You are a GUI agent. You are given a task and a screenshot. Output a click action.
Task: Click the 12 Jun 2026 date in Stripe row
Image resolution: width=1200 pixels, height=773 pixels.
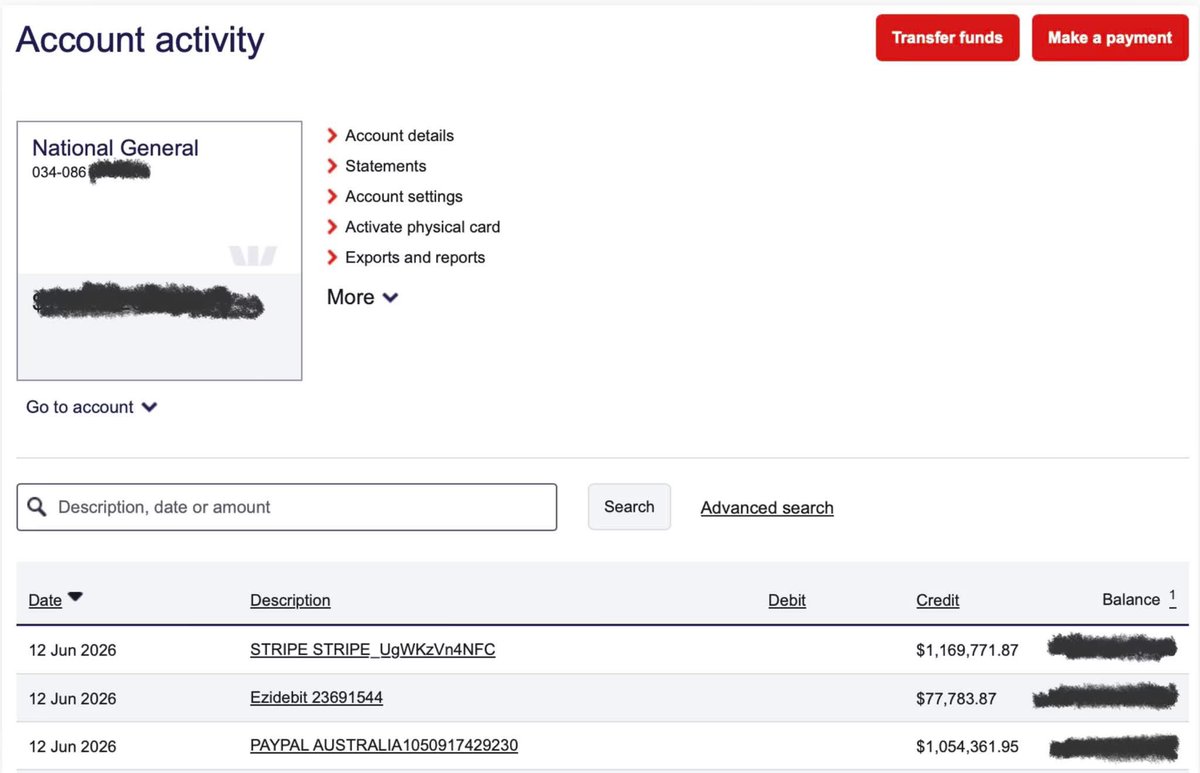72,650
